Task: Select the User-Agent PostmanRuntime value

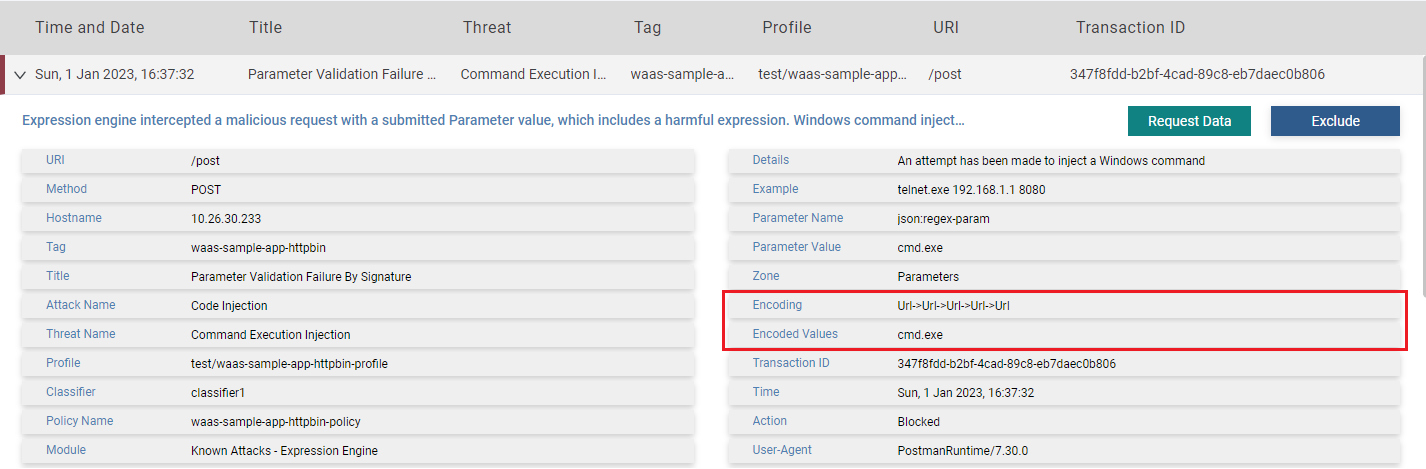Action: (x=962, y=450)
